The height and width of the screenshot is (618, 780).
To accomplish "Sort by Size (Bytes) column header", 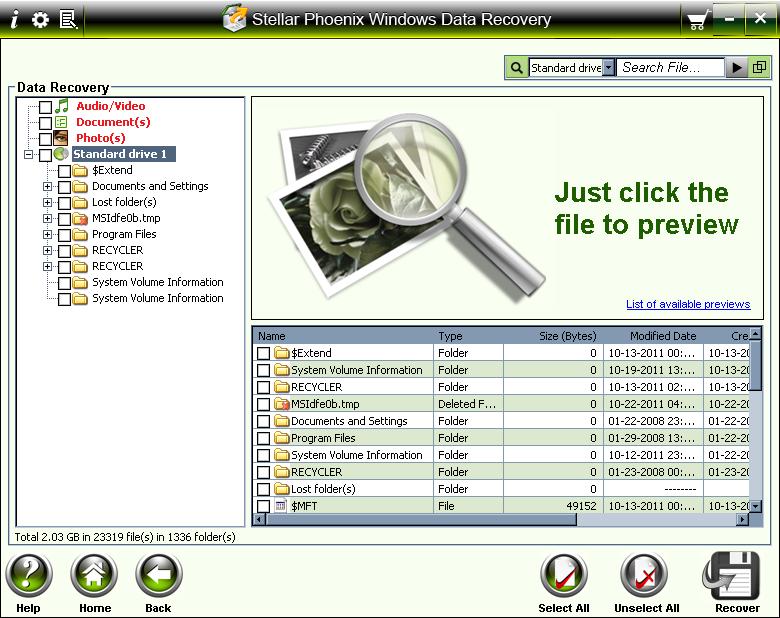I will tap(553, 336).
